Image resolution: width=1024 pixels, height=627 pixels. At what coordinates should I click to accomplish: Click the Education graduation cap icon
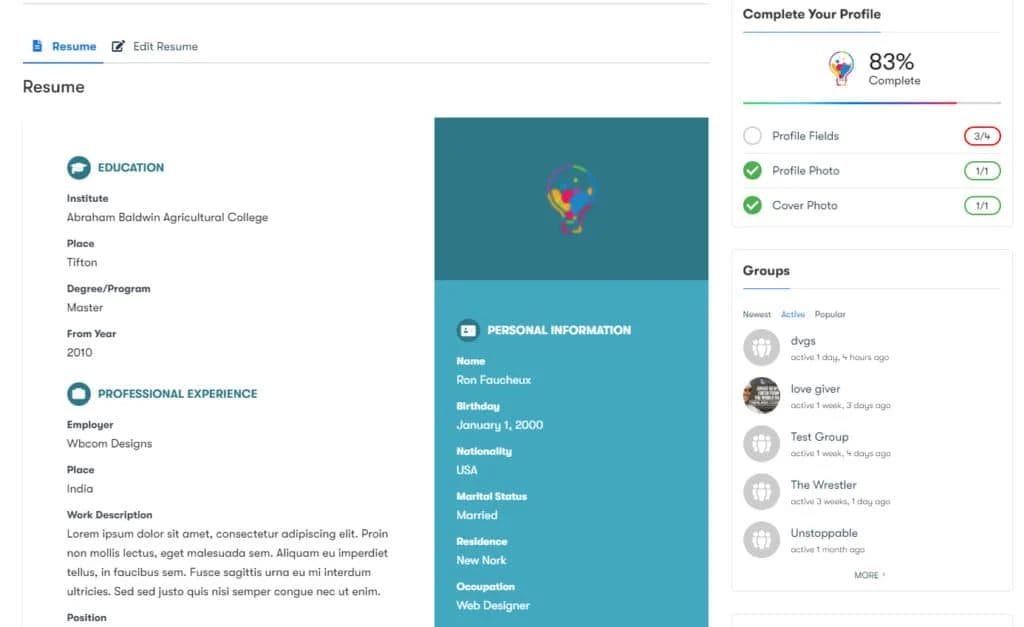coord(78,168)
